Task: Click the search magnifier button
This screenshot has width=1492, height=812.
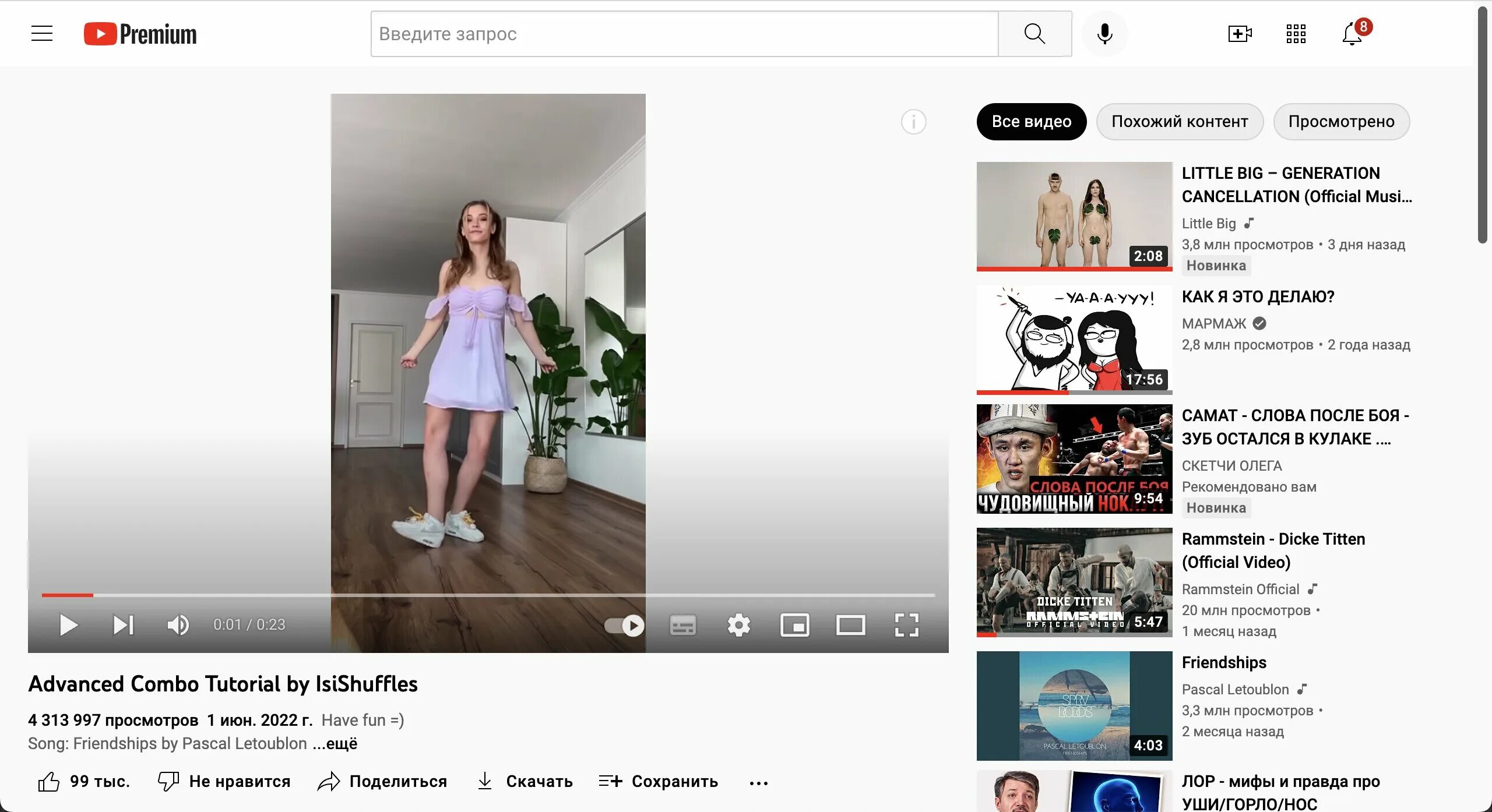Action: [x=1034, y=34]
